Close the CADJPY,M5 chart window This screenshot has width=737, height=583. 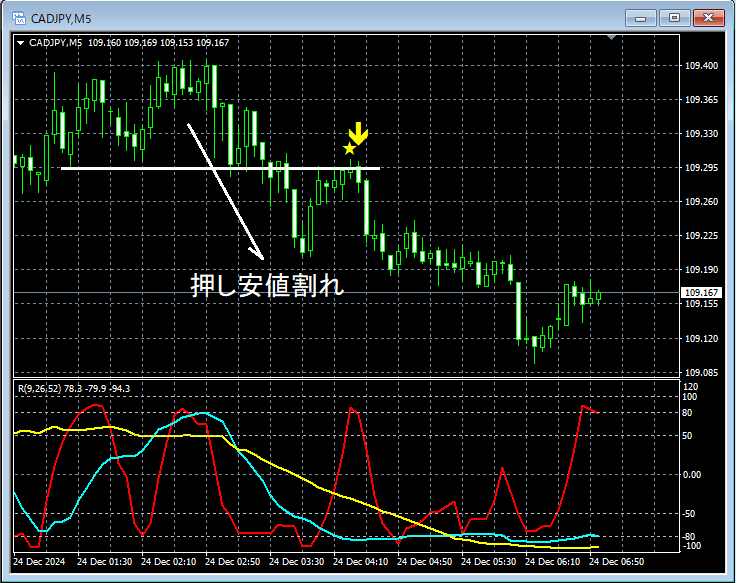[708, 18]
